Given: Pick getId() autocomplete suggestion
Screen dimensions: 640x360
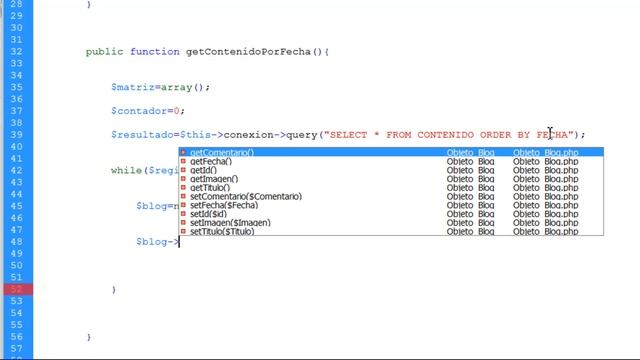Looking at the screenshot, I should [391, 170].
